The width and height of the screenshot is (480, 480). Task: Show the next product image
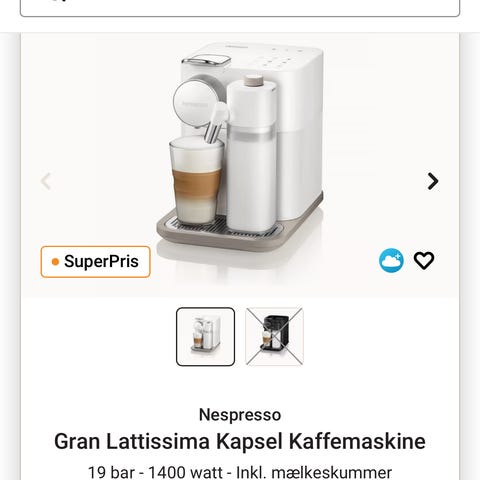(x=433, y=181)
